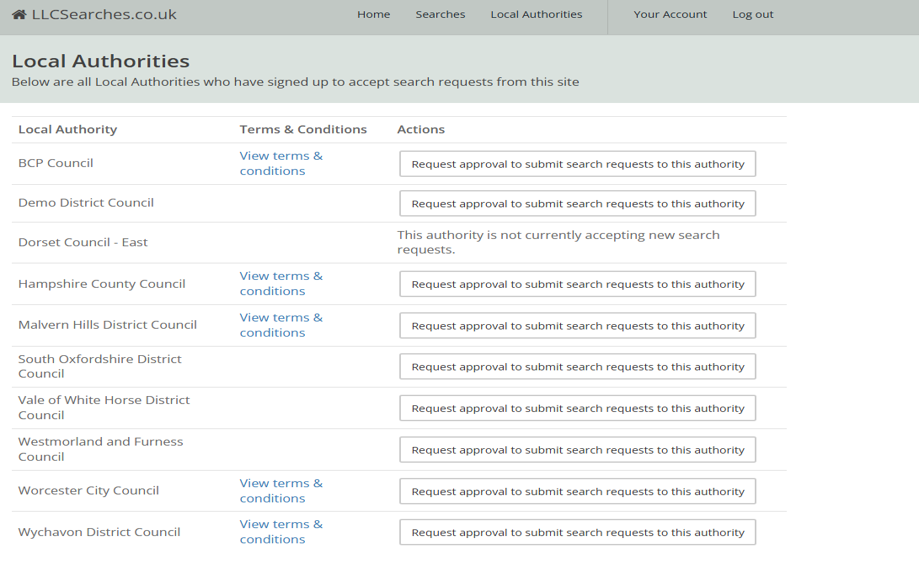Request approval for Vale of White Horse District Council
Viewport: 919px width, 573px height.
(x=577, y=408)
